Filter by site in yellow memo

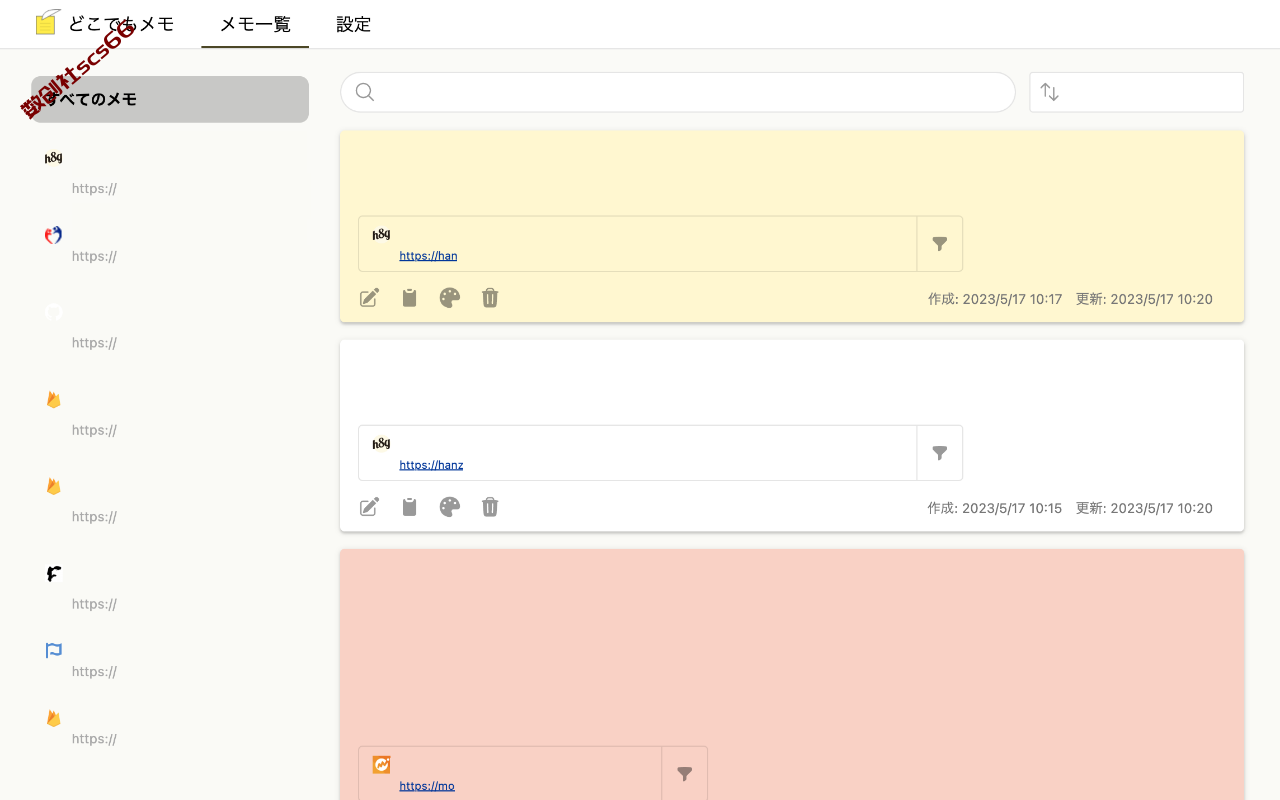[x=940, y=244]
